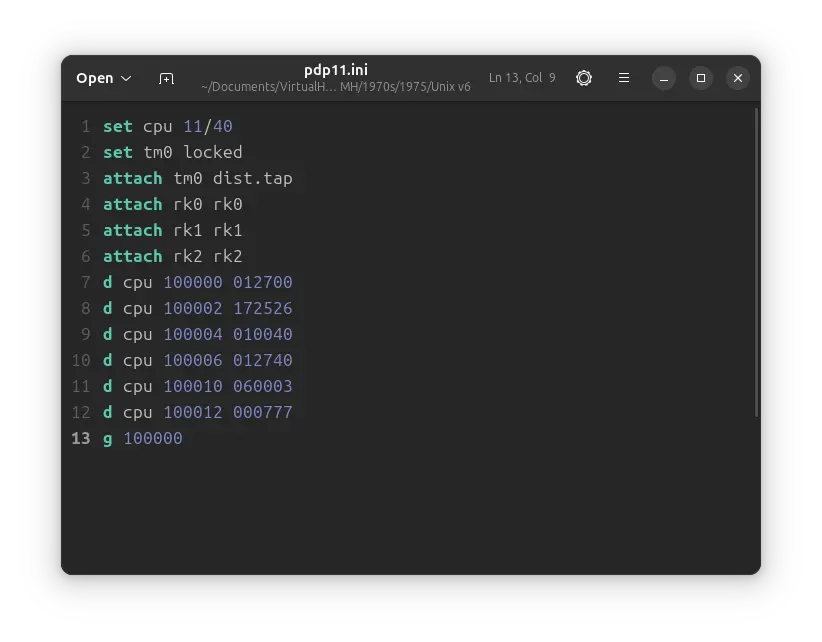
Task: Click the file path subtitle under the title
Action: pos(335,87)
